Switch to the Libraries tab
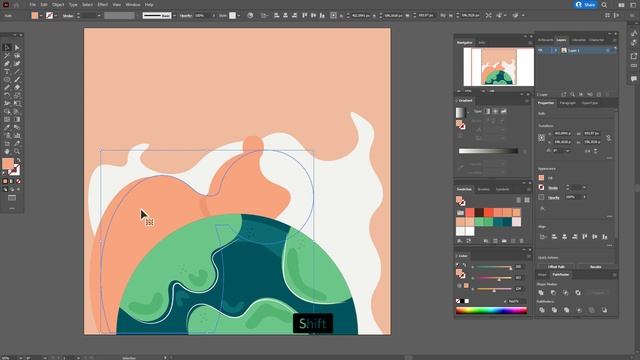 coord(578,40)
